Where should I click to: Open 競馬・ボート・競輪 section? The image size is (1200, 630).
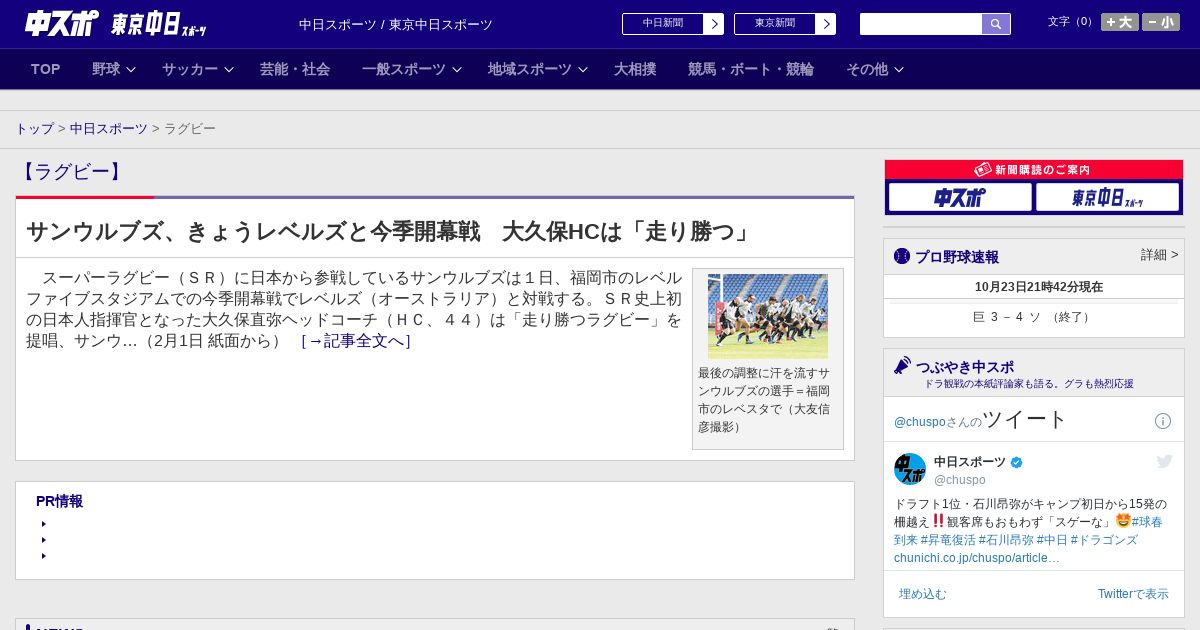click(751, 69)
